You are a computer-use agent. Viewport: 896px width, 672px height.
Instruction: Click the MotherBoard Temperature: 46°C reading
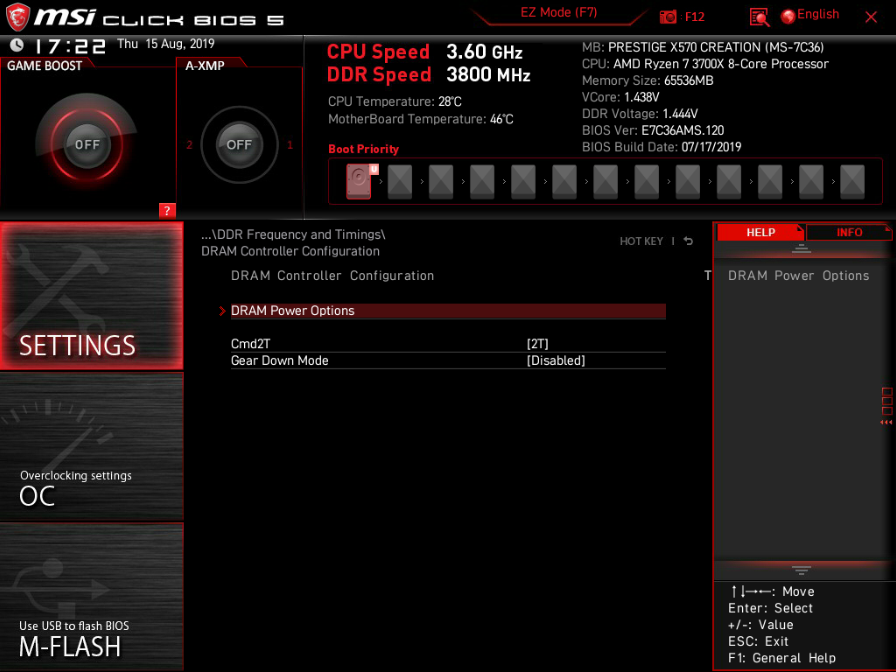pos(421,119)
